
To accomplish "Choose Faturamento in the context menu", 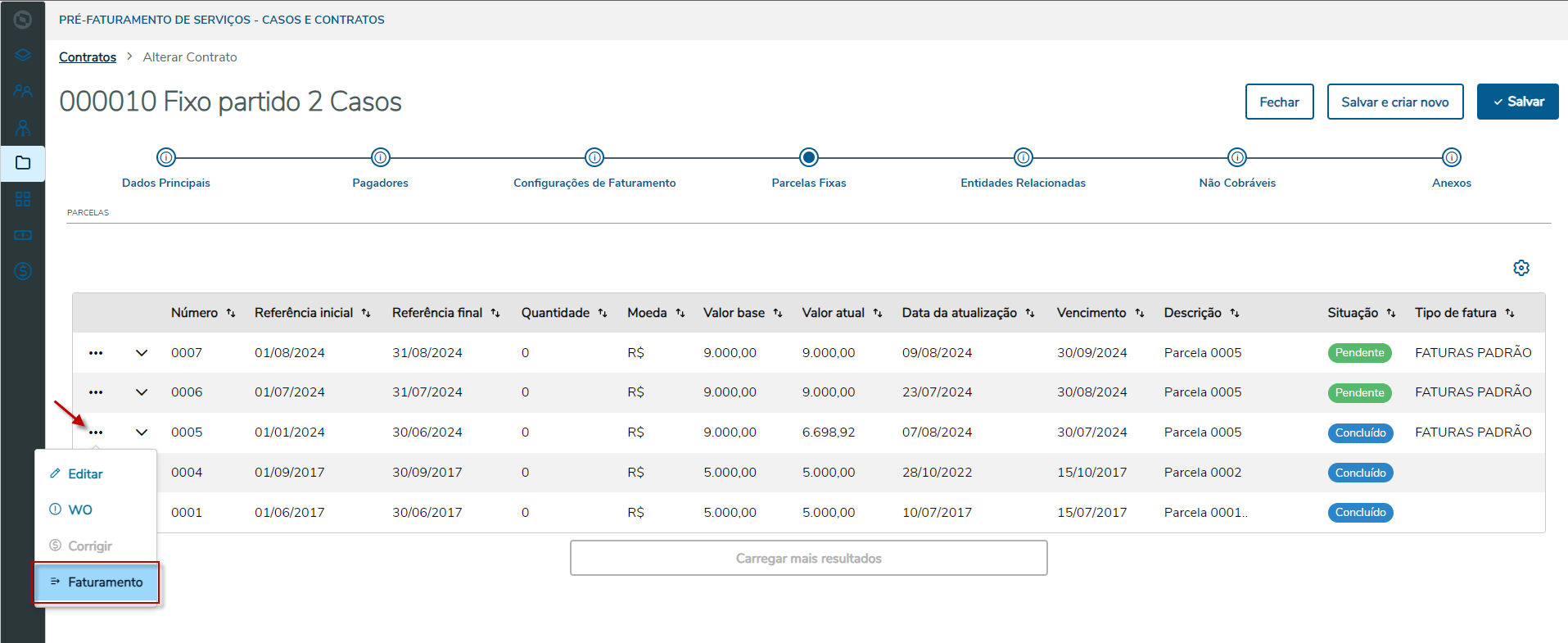I will [x=96, y=582].
